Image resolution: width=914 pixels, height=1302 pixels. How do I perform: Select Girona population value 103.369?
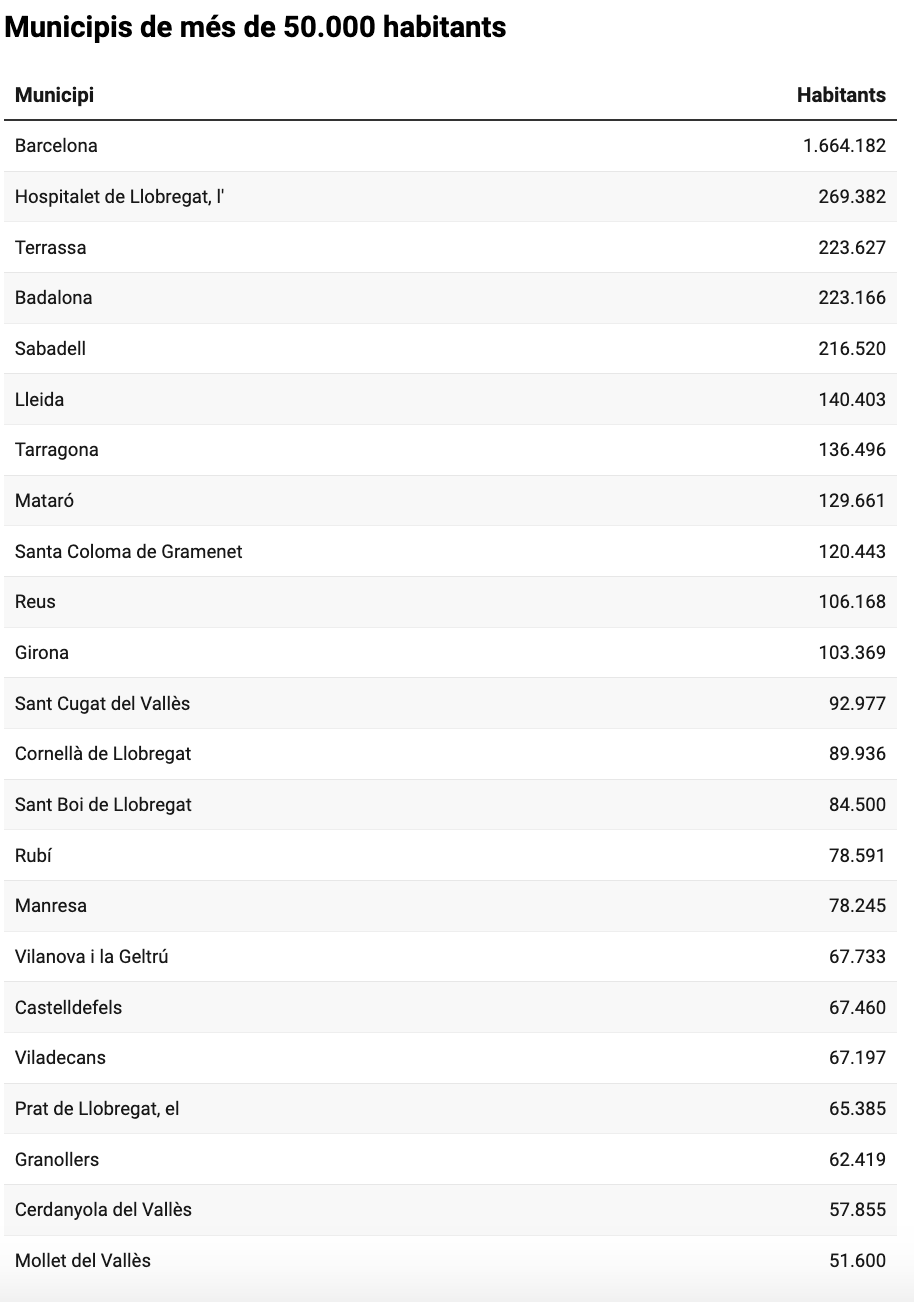click(852, 653)
